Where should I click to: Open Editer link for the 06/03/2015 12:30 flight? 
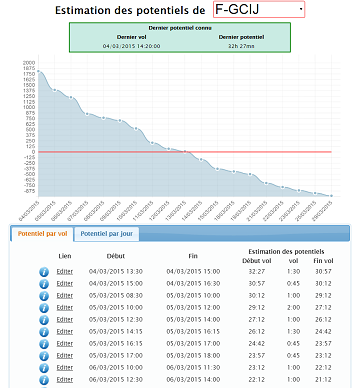click(65, 380)
